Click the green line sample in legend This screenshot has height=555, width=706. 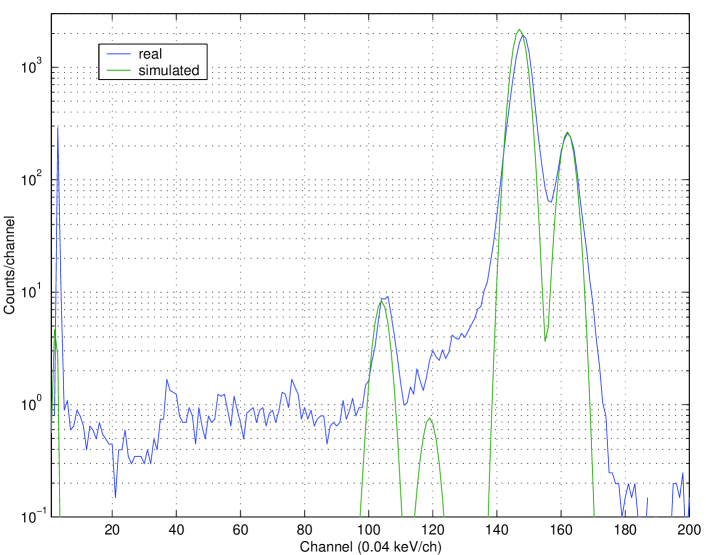pos(118,71)
